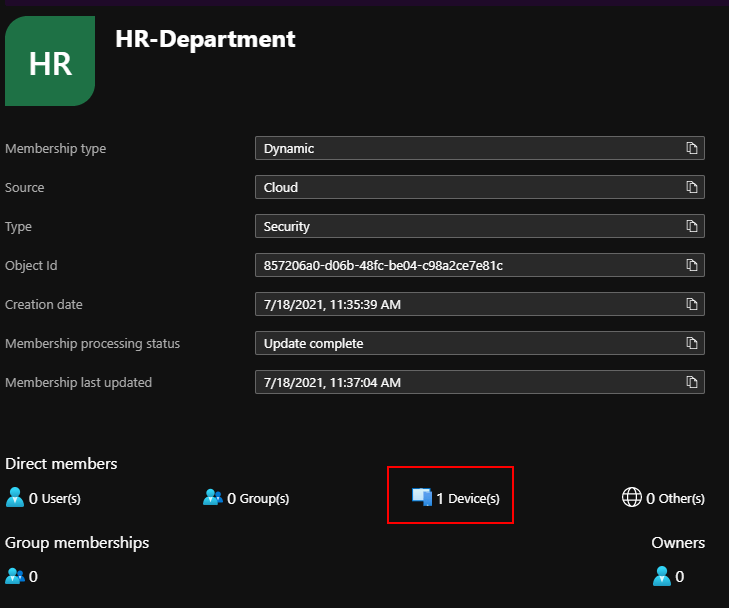Copy the Membership processing status value

(x=691, y=344)
